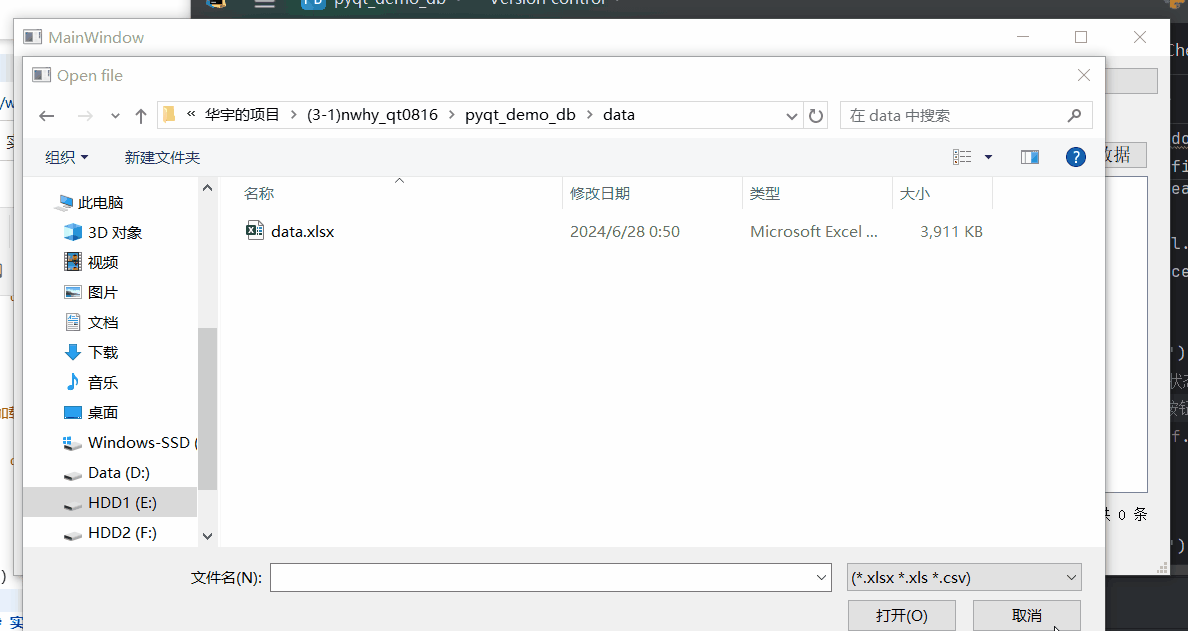Click the 打开(O) button
The height and width of the screenshot is (631, 1188).
[x=902, y=615]
